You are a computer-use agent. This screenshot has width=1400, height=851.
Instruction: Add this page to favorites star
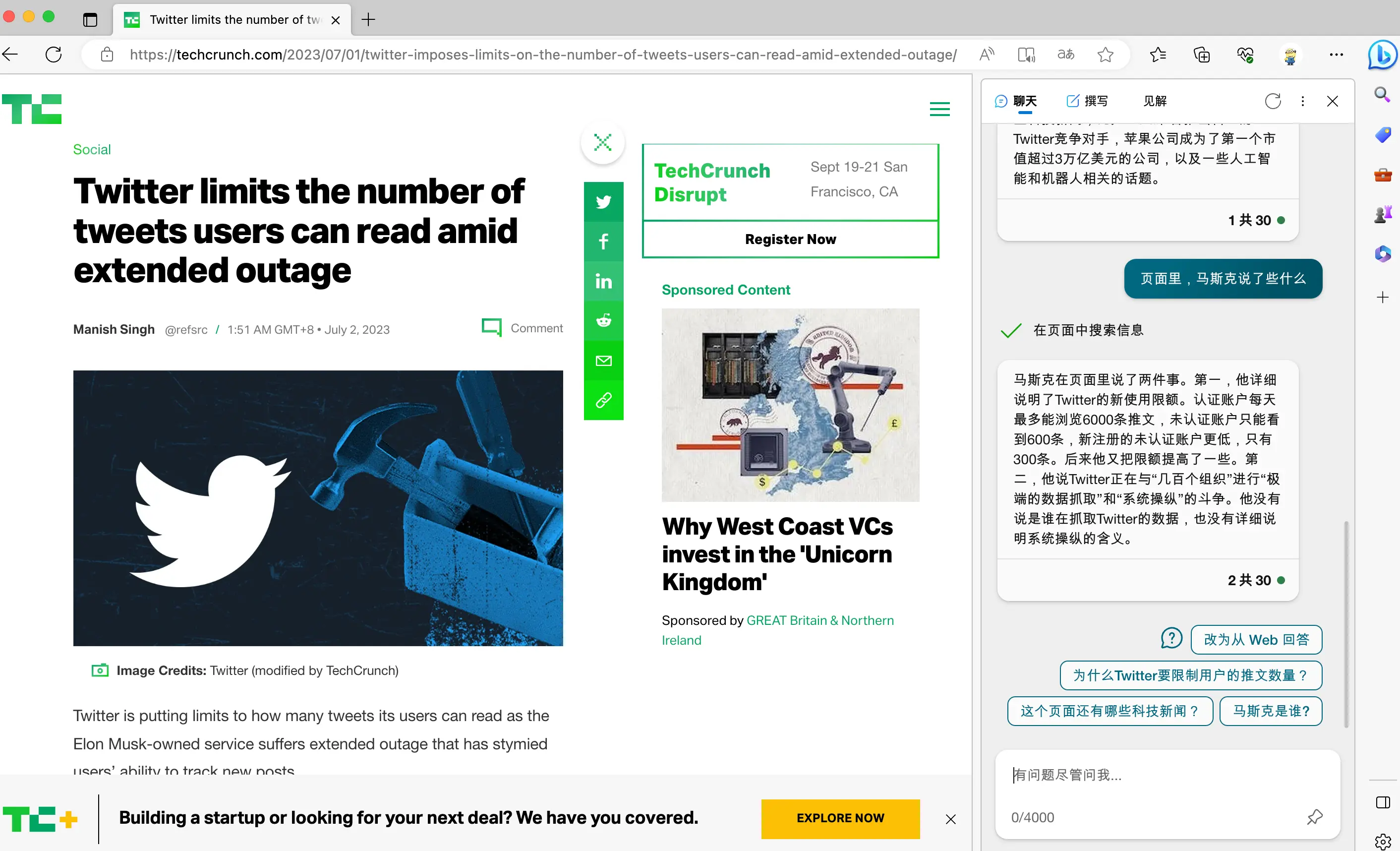(x=1105, y=55)
